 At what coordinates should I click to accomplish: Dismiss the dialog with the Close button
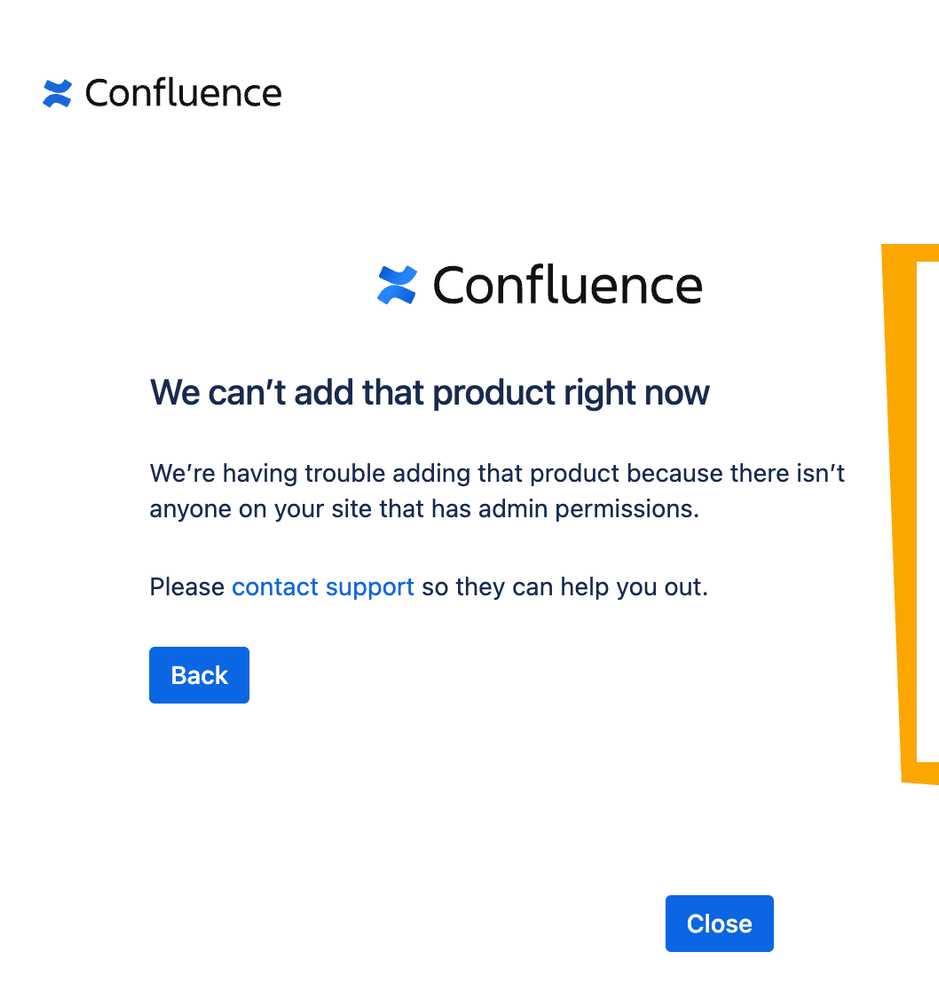(720, 924)
